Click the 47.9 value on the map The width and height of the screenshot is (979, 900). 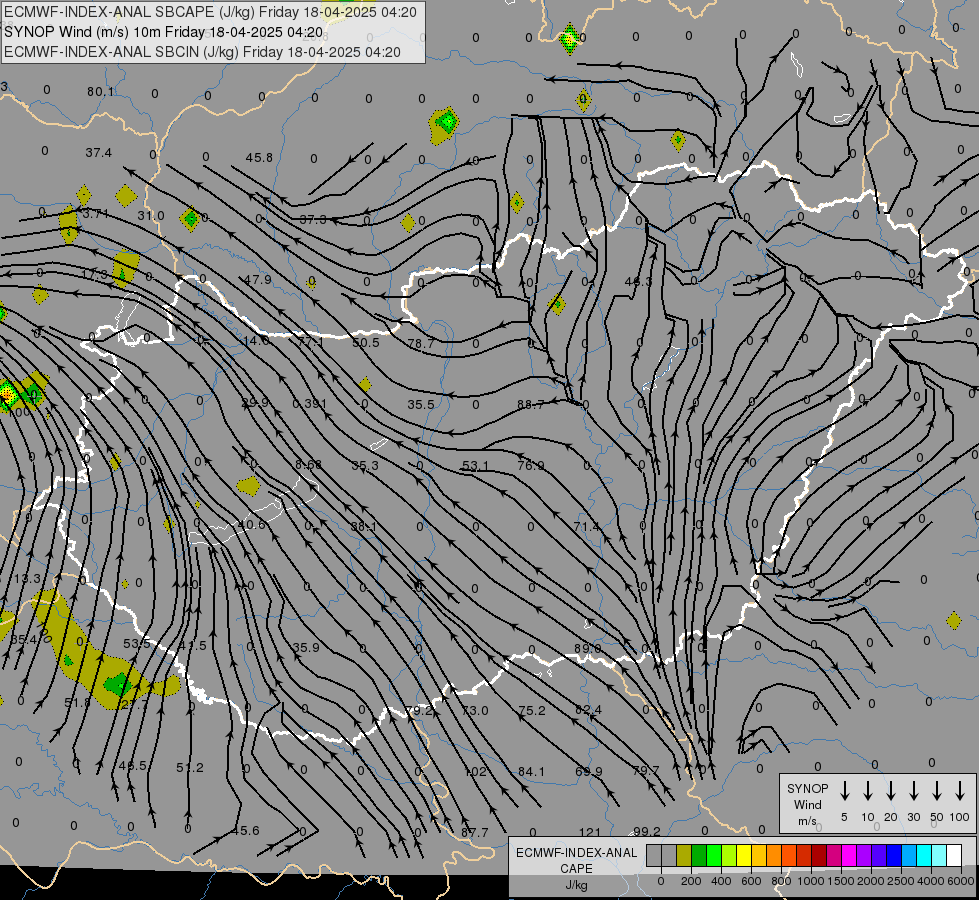tap(258, 280)
